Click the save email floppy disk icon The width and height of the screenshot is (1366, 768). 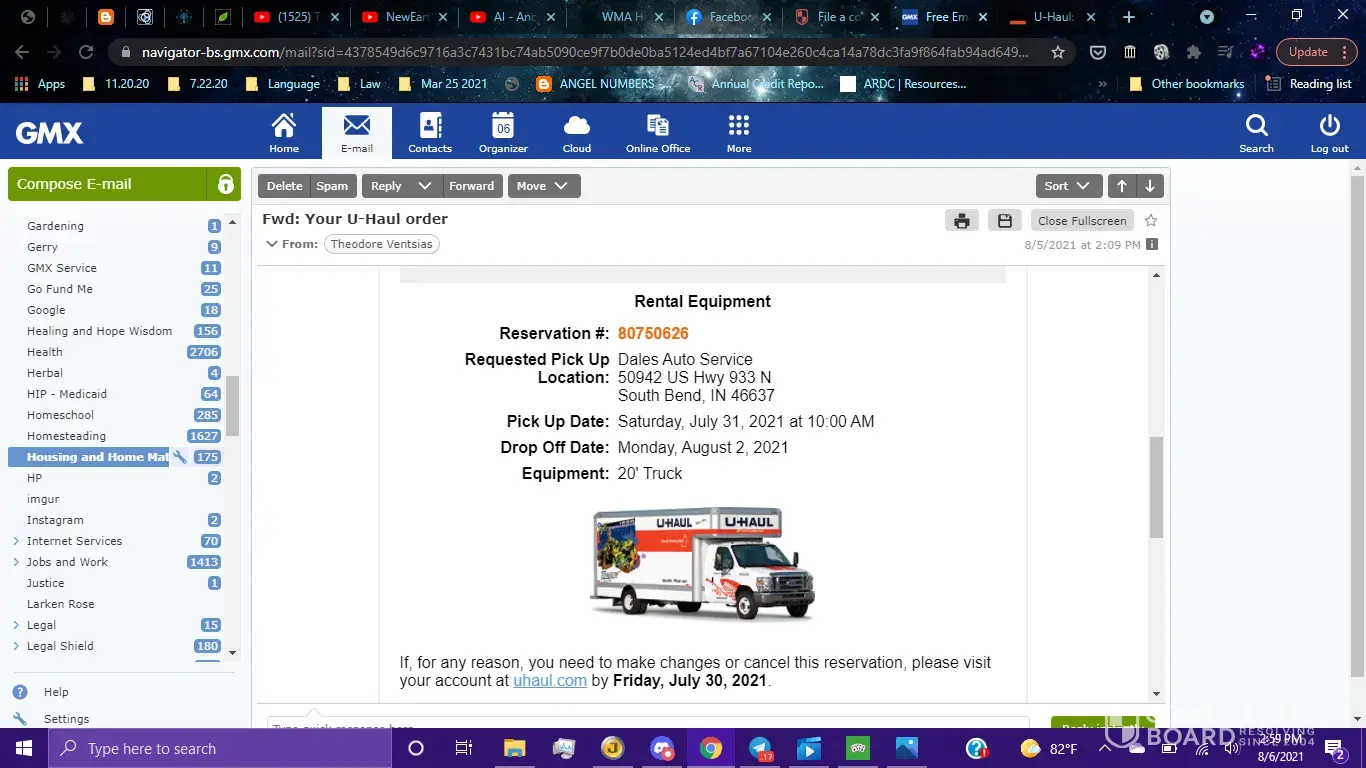[1005, 221]
